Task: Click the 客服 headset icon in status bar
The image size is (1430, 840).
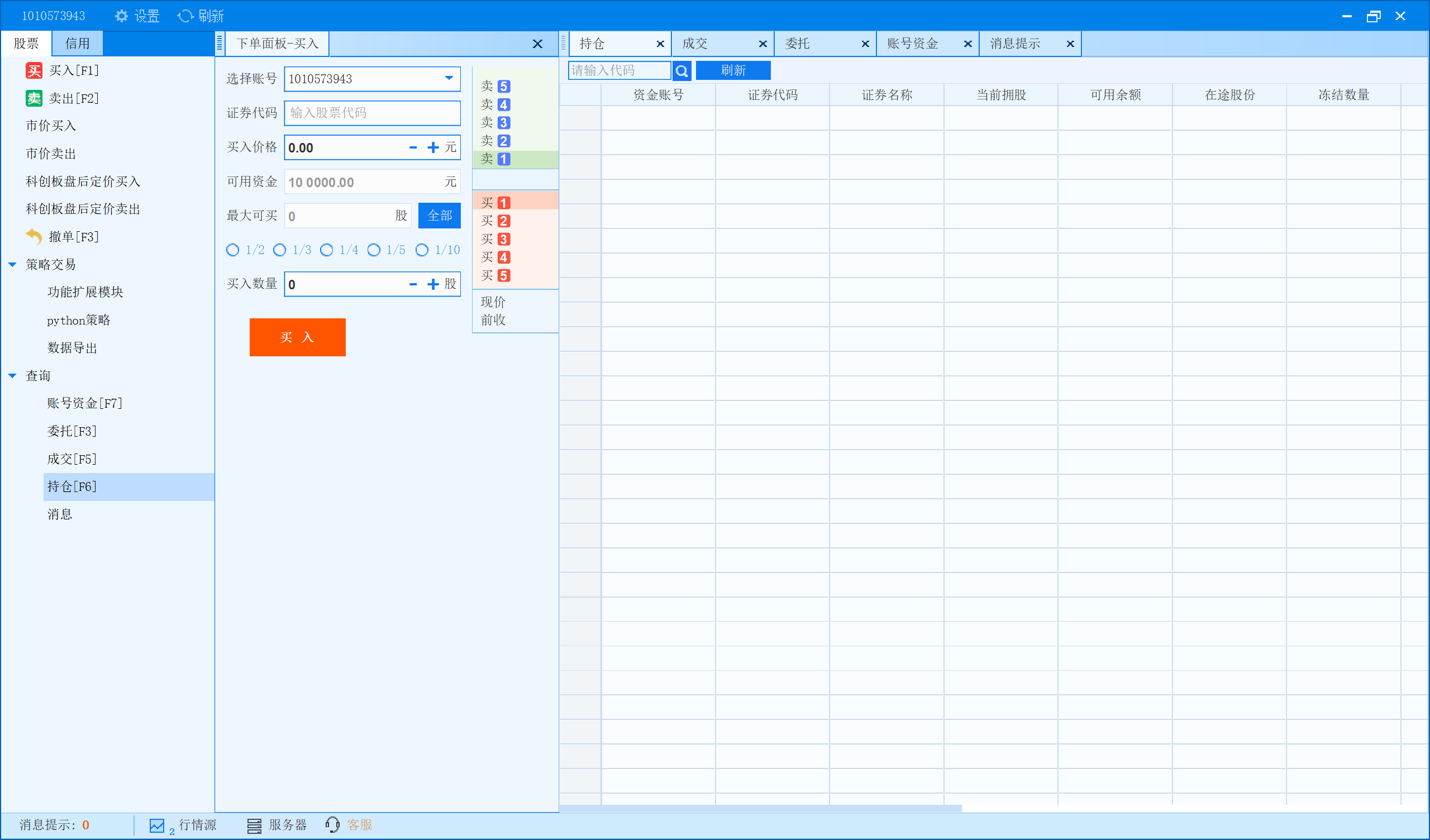Action: (x=332, y=825)
